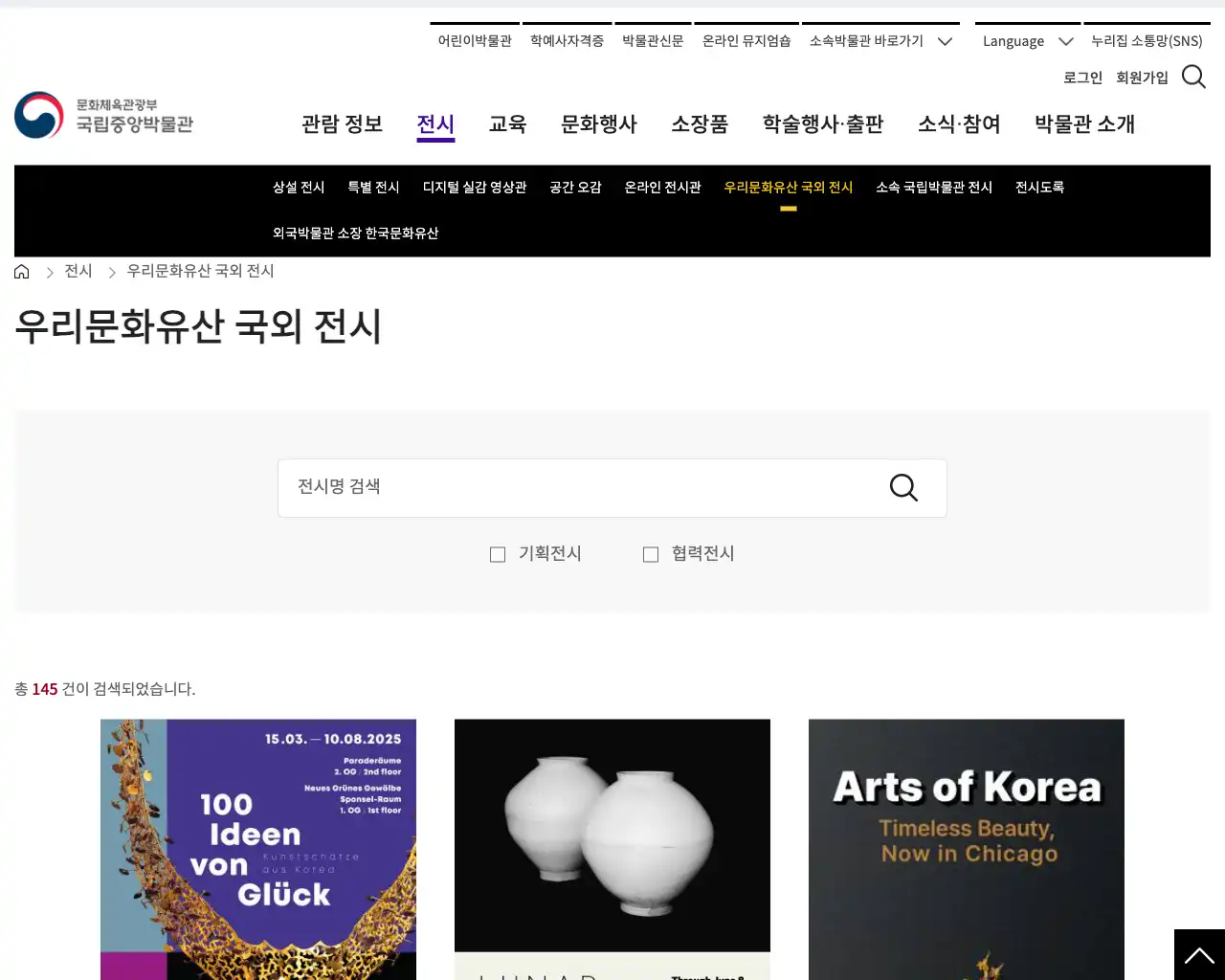Open the 소장품 main menu
This screenshot has width=1225, height=980.
[x=700, y=124]
